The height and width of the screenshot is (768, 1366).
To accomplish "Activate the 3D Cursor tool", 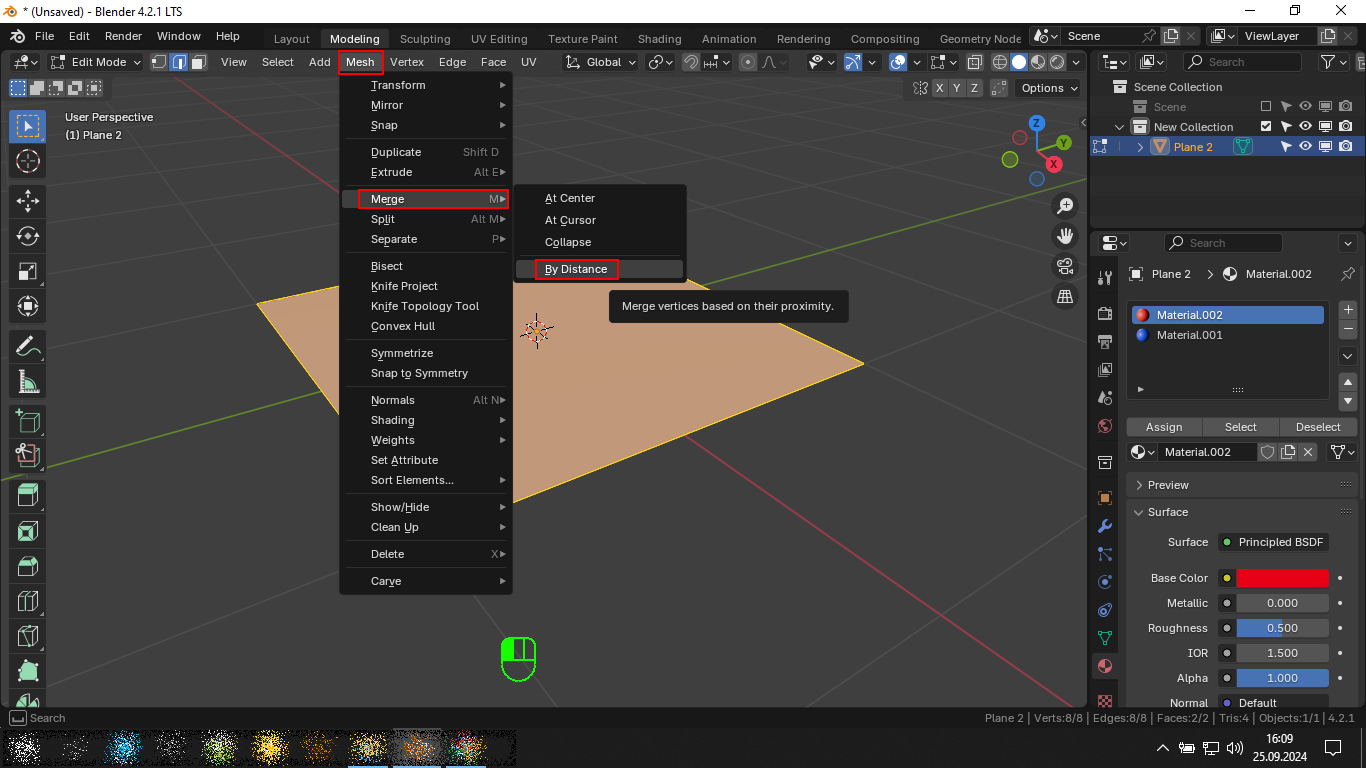I will click(x=28, y=161).
